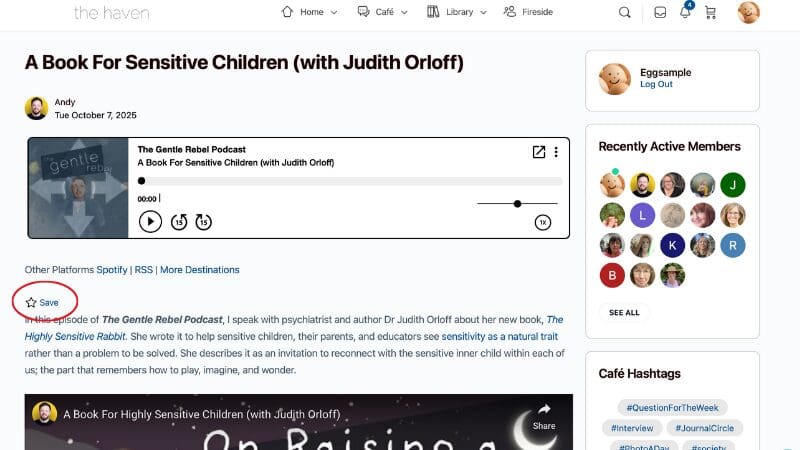This screenshot has height=450, width=800.
Task: Change the 1x playback speed
Action: 543,222
